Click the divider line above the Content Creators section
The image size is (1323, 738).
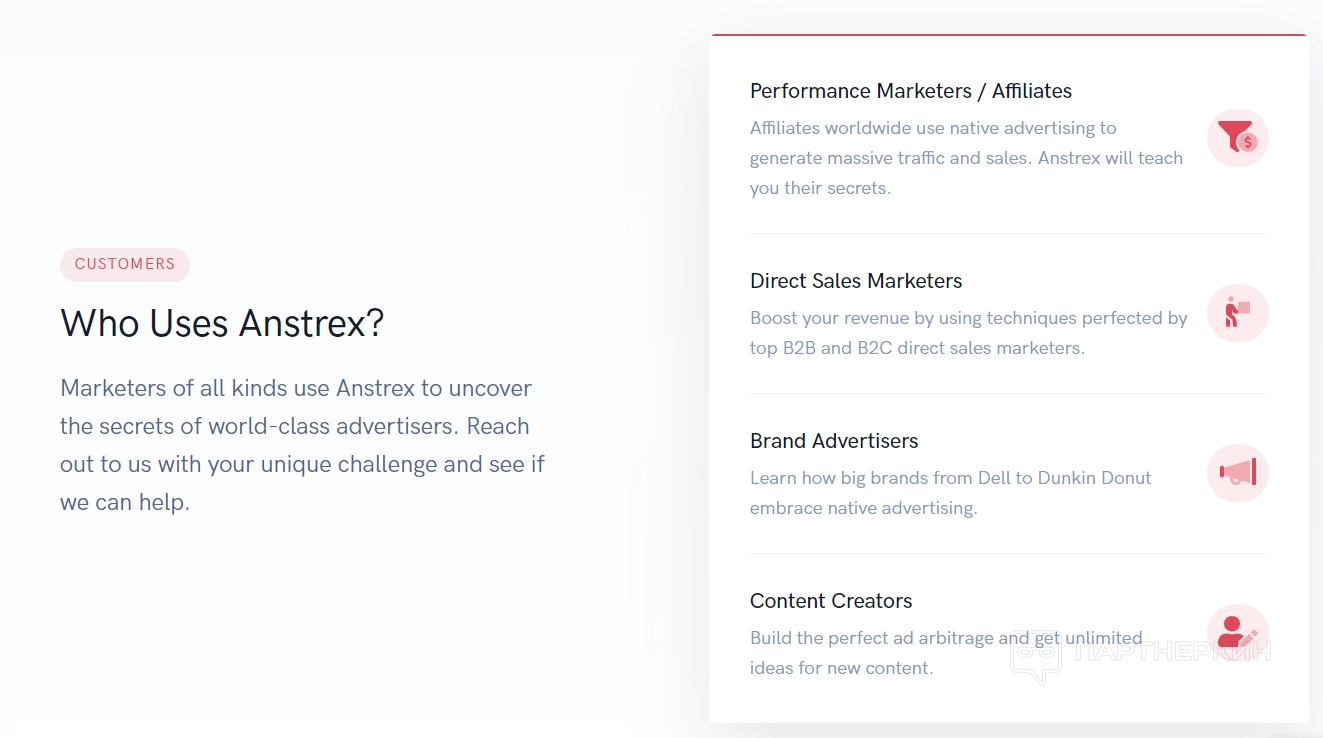pyautogui.click(x=1008, y=554)
